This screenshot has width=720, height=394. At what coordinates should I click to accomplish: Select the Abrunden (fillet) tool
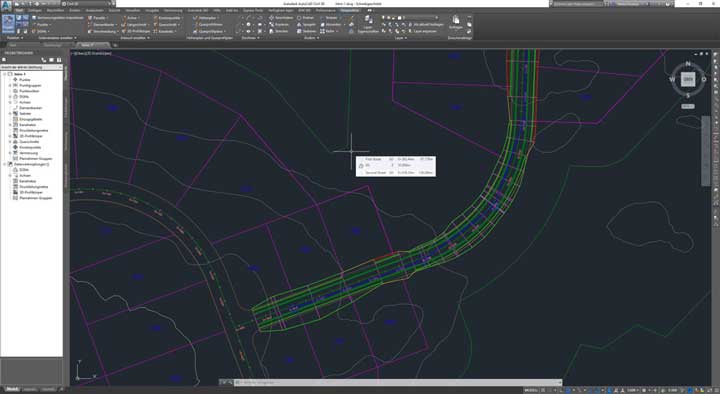[331, 25]
